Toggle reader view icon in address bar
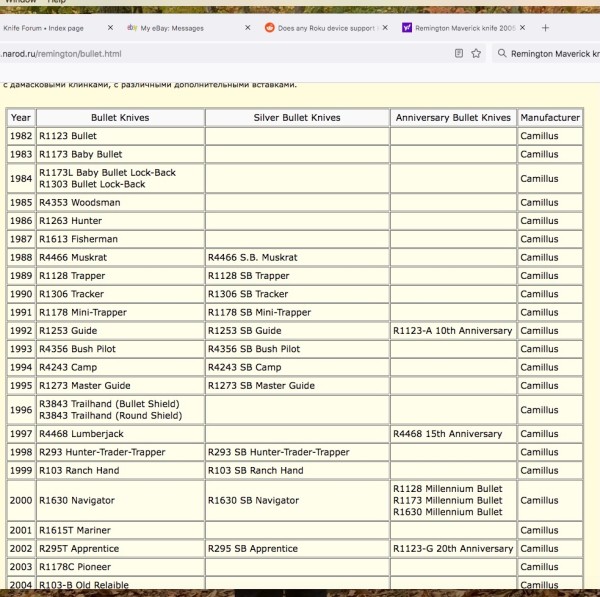The width and height of the screenshot is (600, 597). tap(459, 53)
